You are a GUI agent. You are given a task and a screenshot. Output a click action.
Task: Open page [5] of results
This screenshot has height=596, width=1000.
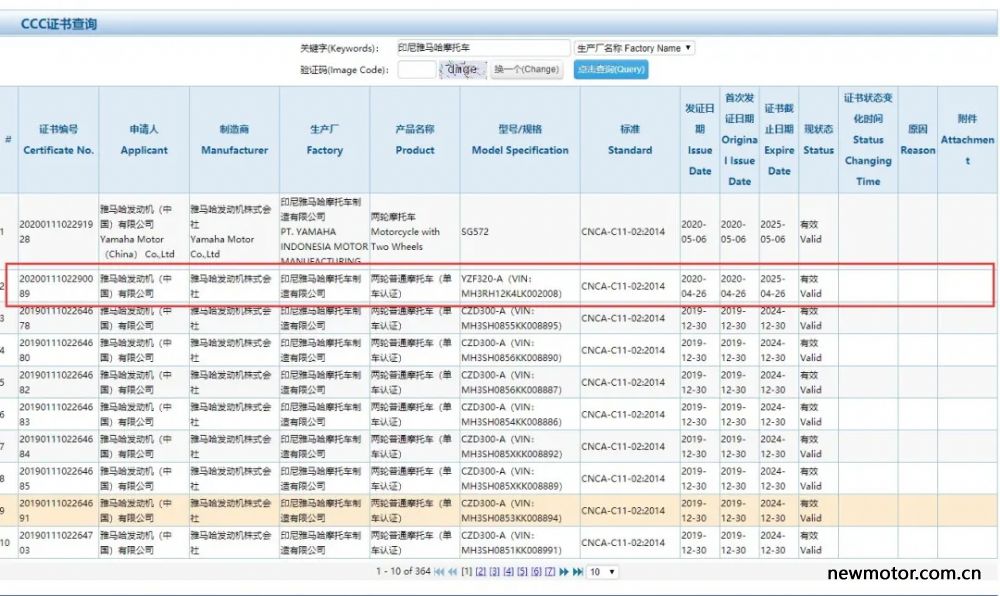coord(522,572)
